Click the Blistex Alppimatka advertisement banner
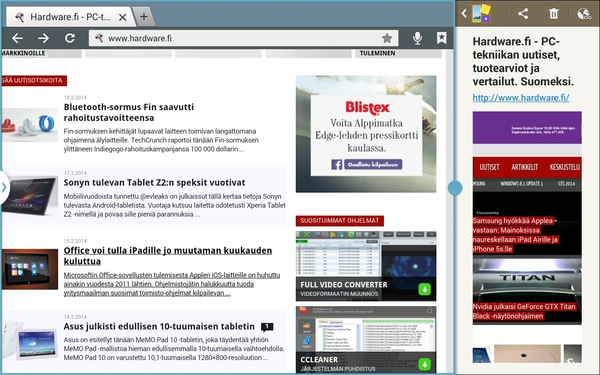The height and width of the screenshot is (375, 600). [366, 134]
